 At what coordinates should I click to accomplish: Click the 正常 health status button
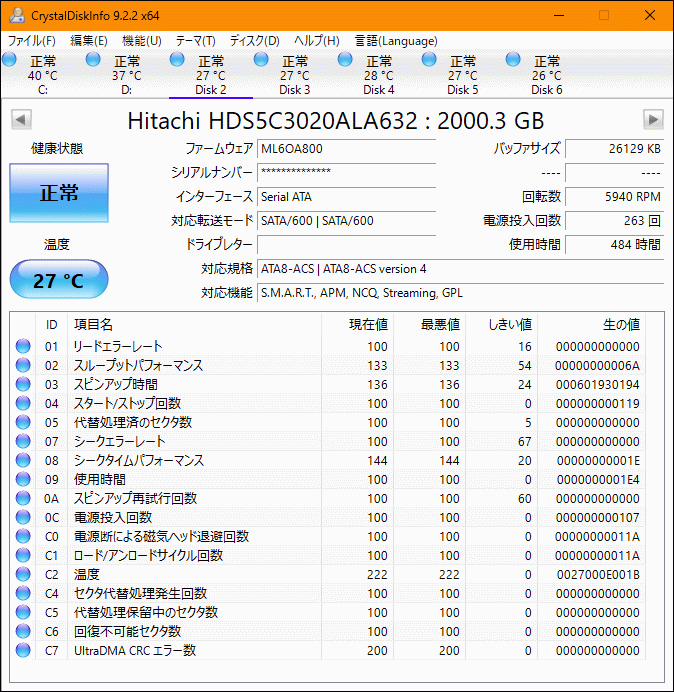(x=58, y=193)
